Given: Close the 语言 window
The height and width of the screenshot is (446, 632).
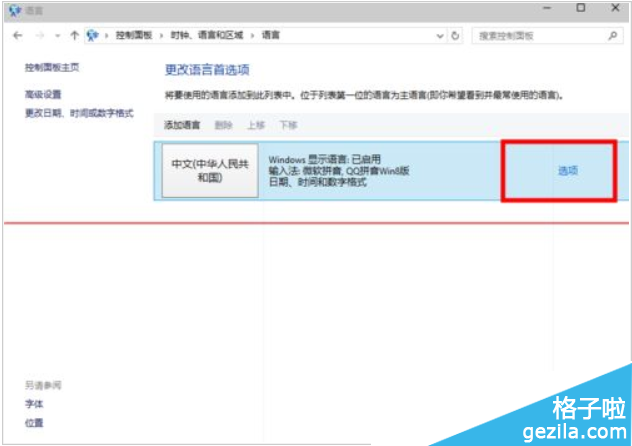Looking at the screenshot, I should (x=615, y=8).
